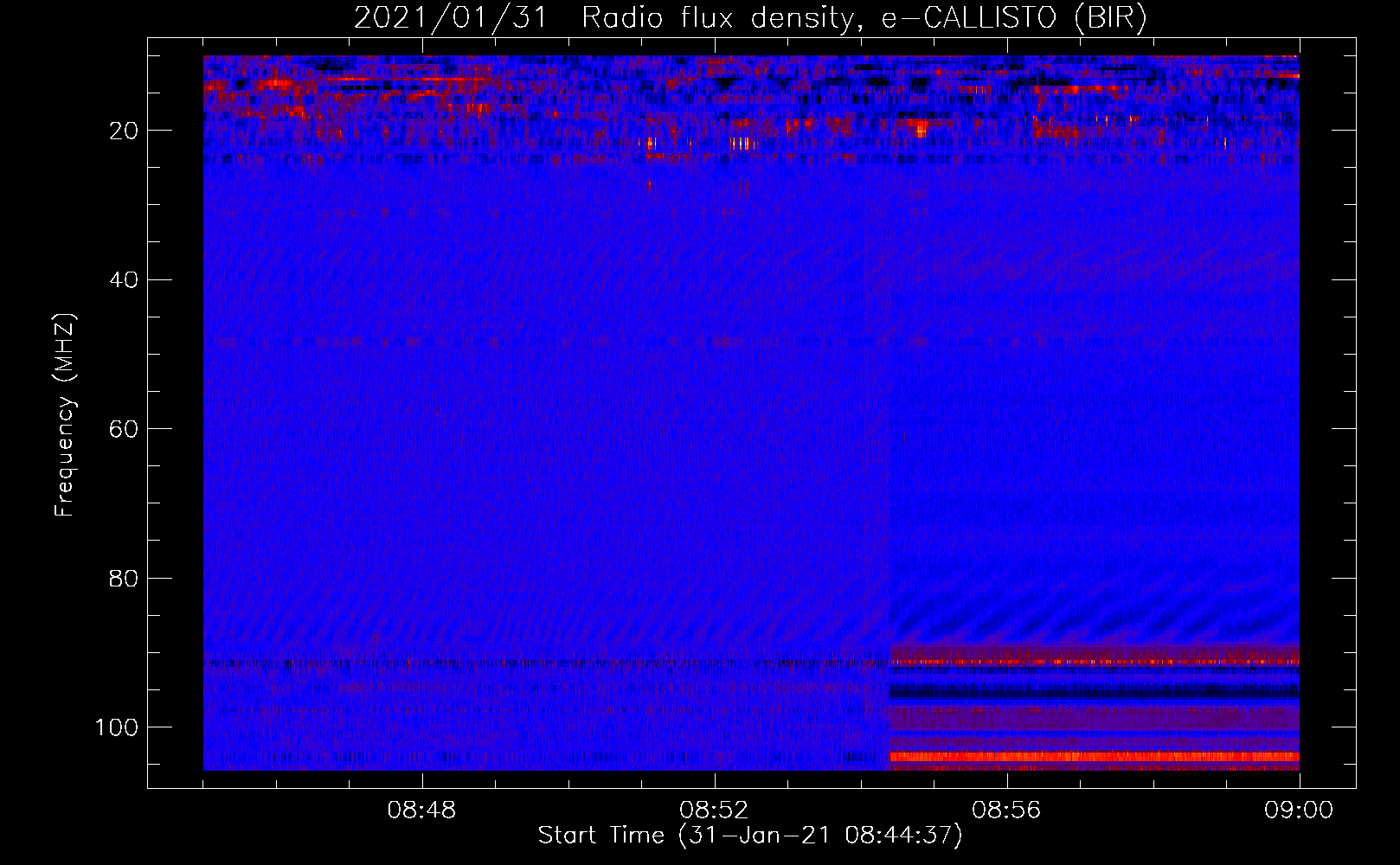
Task: Click the 08:48 time tick label
Action: 421,811
